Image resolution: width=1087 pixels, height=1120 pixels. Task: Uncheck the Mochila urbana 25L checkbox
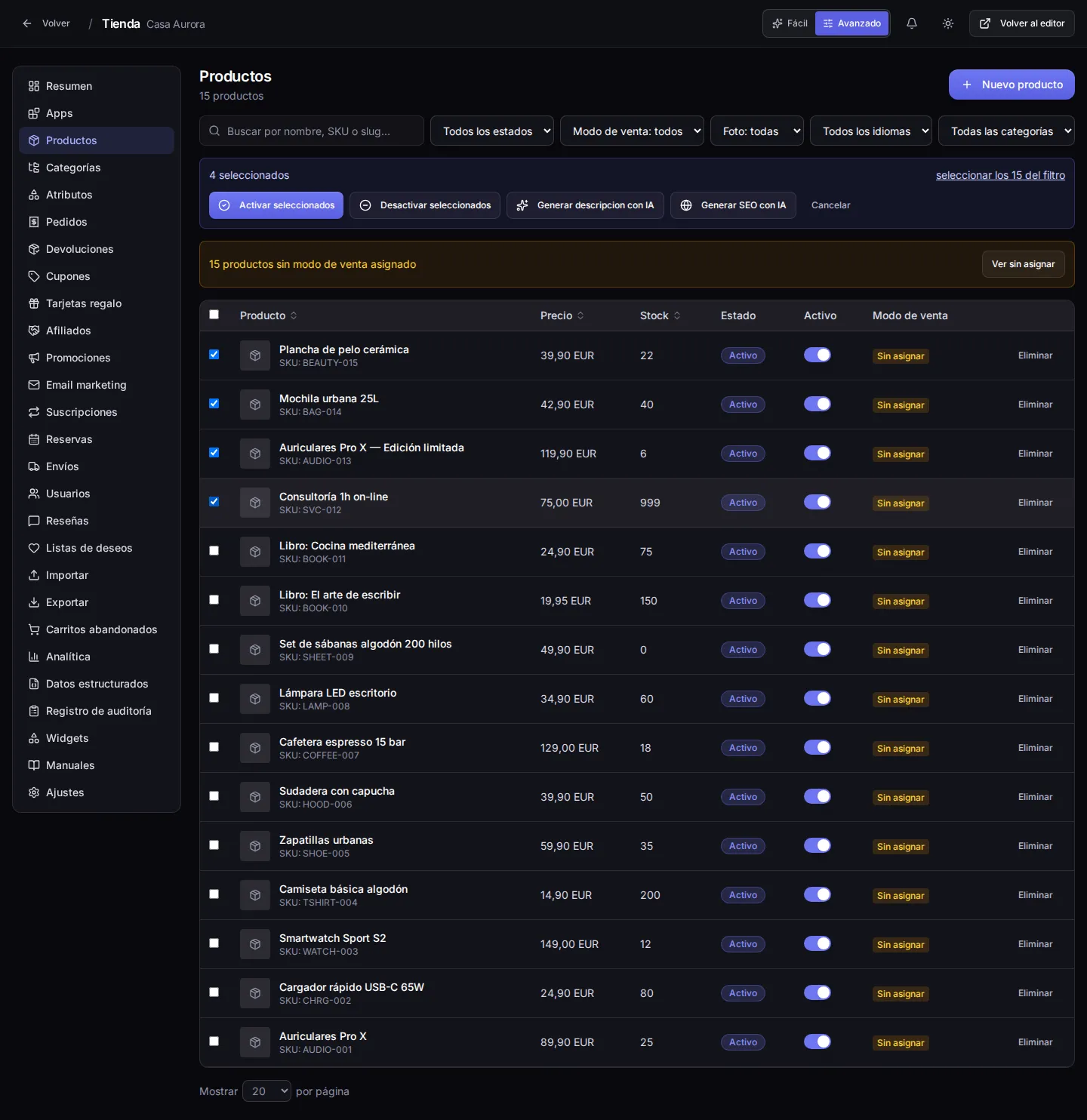(x=214, y=404)
